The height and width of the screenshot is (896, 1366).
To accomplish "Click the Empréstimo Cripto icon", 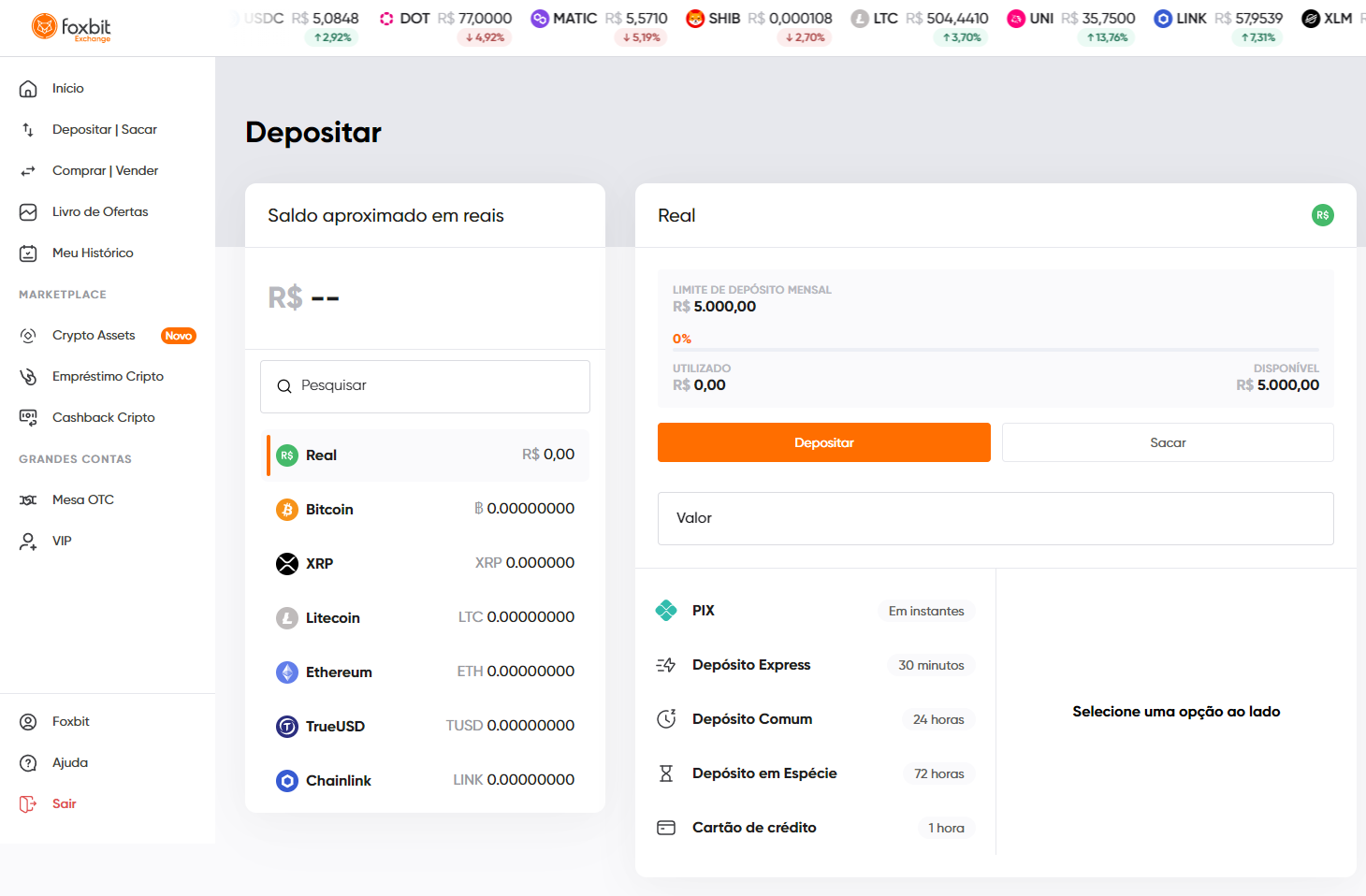I will [28, 377].
